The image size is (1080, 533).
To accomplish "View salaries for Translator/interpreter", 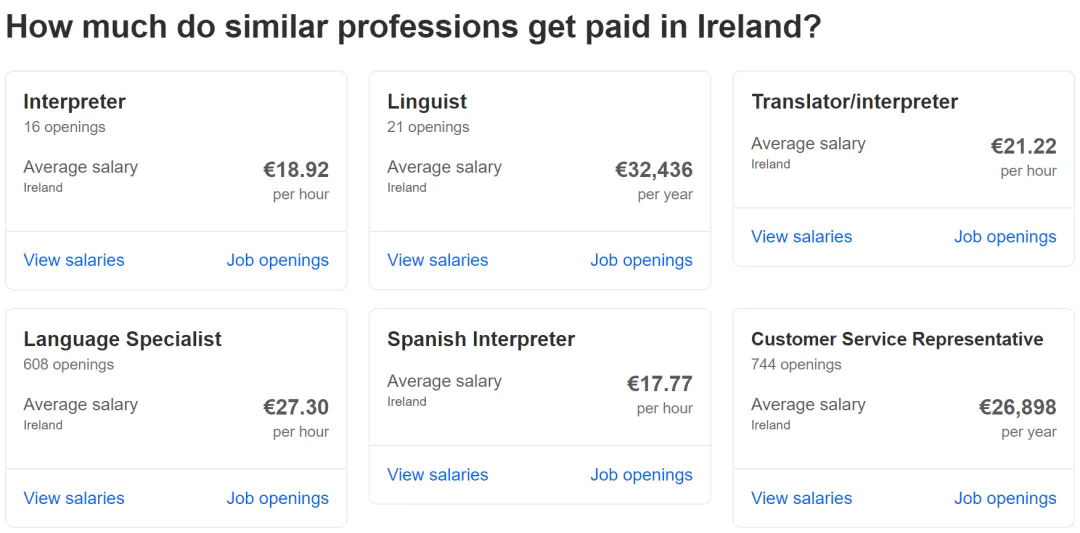I will 802,237.
